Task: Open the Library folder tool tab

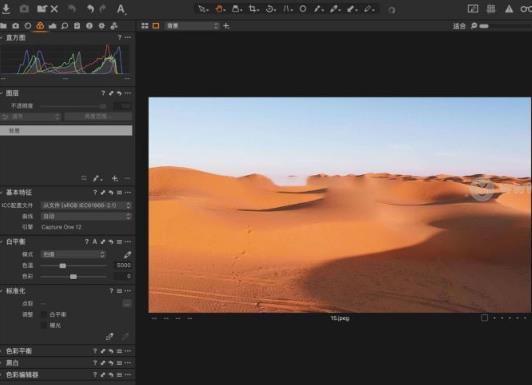Action: [3, 26]
